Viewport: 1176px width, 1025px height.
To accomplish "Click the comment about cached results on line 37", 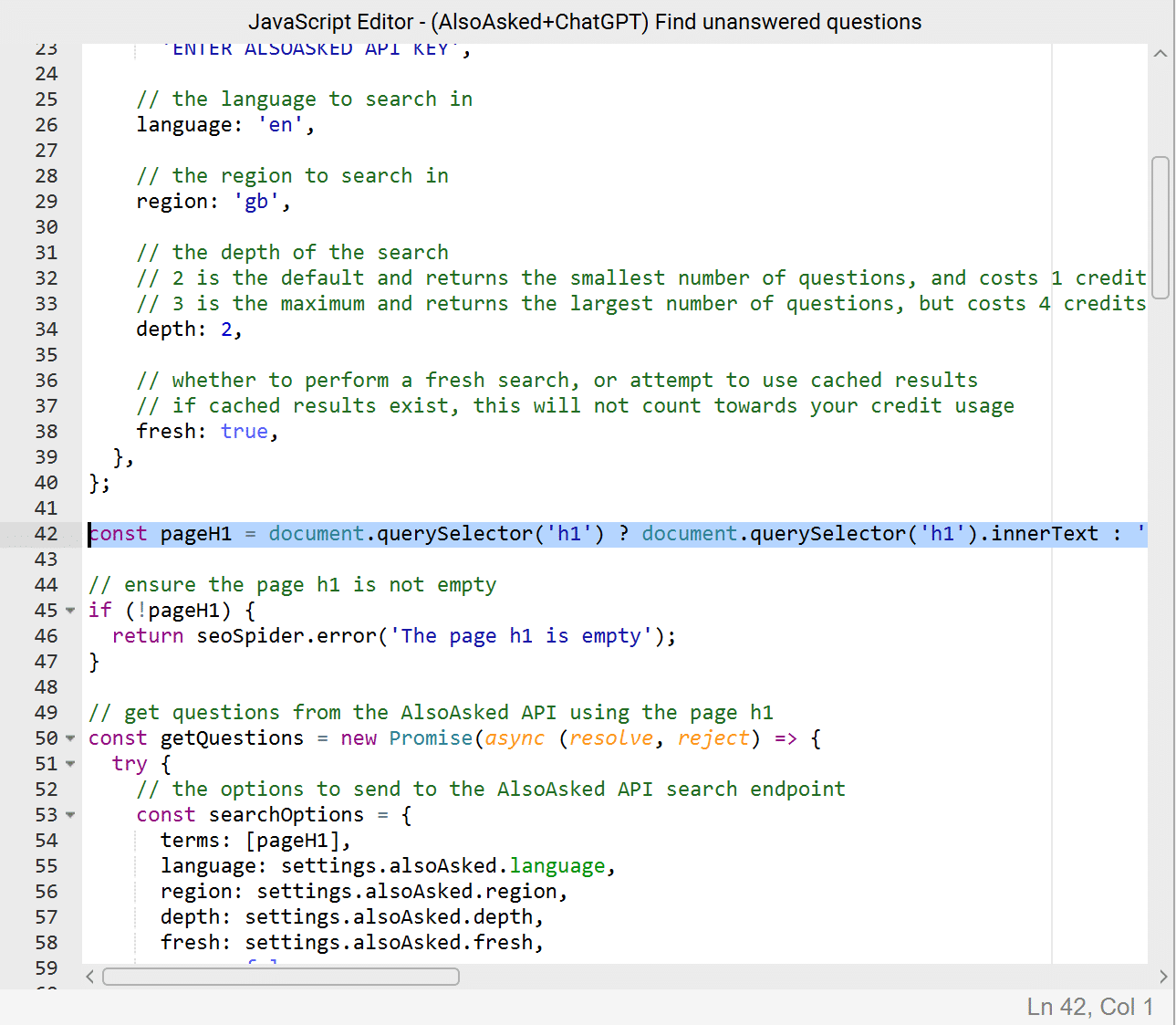I will pyautogui.click(x=576, y=406).
